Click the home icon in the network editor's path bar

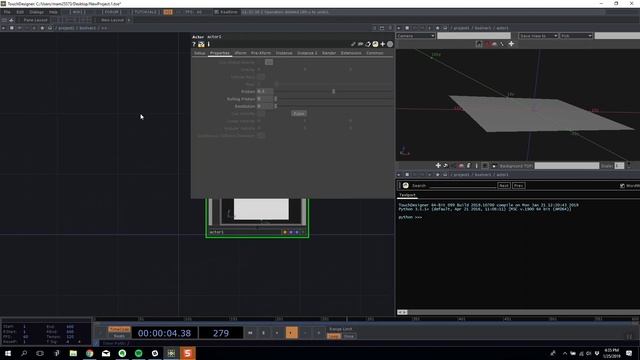coord(50,28)
